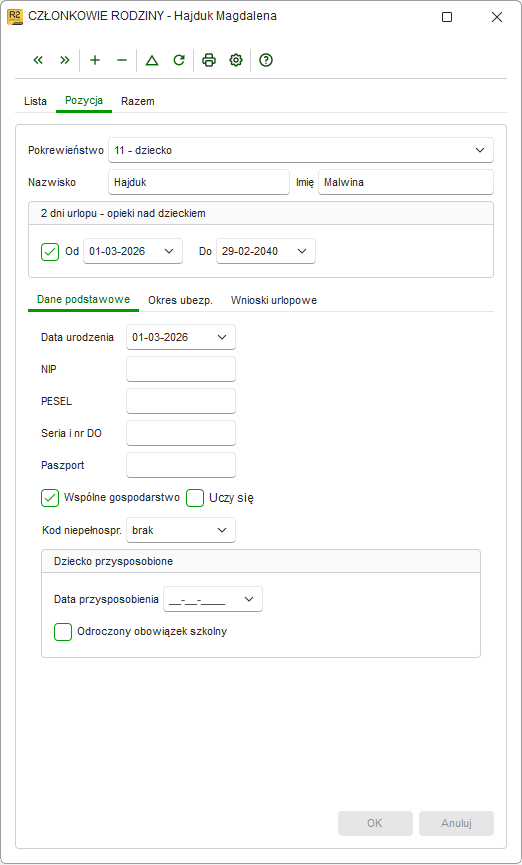Close the Członkowie rodziny window

pos(497,17)
